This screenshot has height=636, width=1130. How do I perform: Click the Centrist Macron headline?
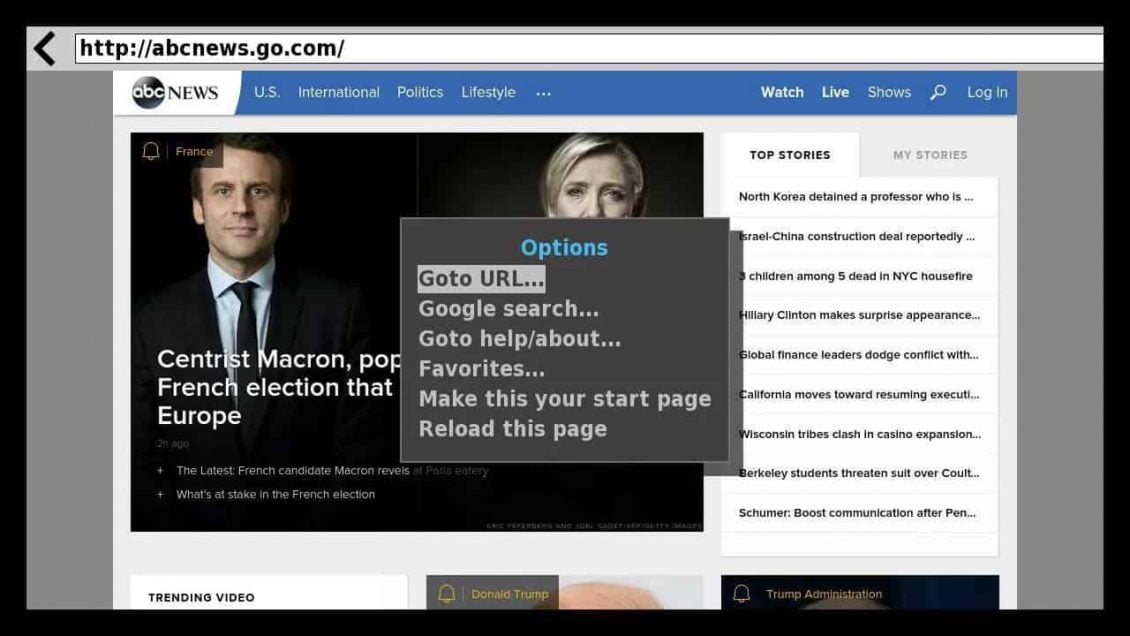(x=278, y=388)
